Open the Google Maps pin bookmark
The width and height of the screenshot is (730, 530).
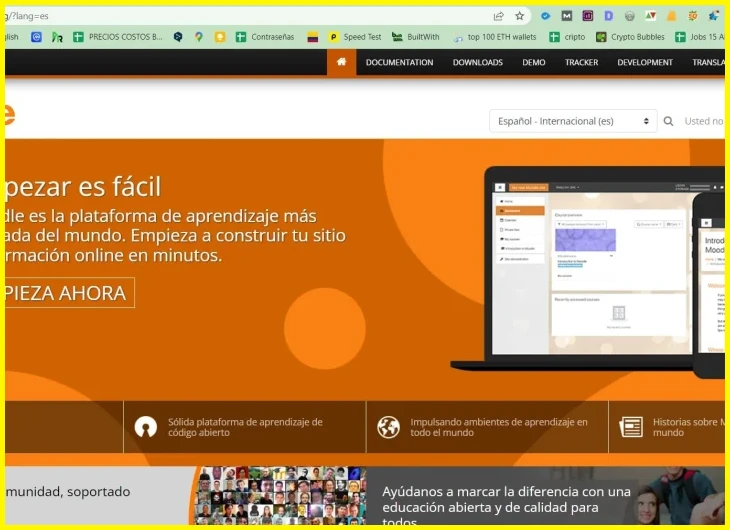[x=199, y=37]
